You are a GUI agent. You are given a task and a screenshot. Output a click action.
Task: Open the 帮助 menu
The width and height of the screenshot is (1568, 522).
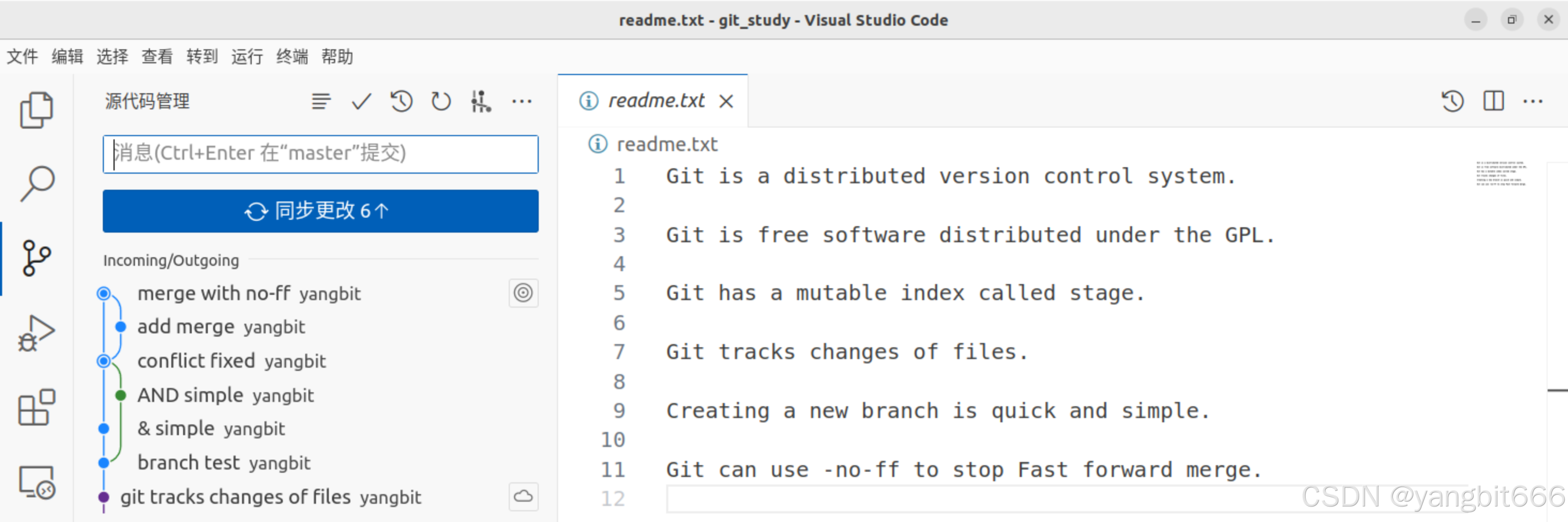pyautogui.click(x=337, y=57)
